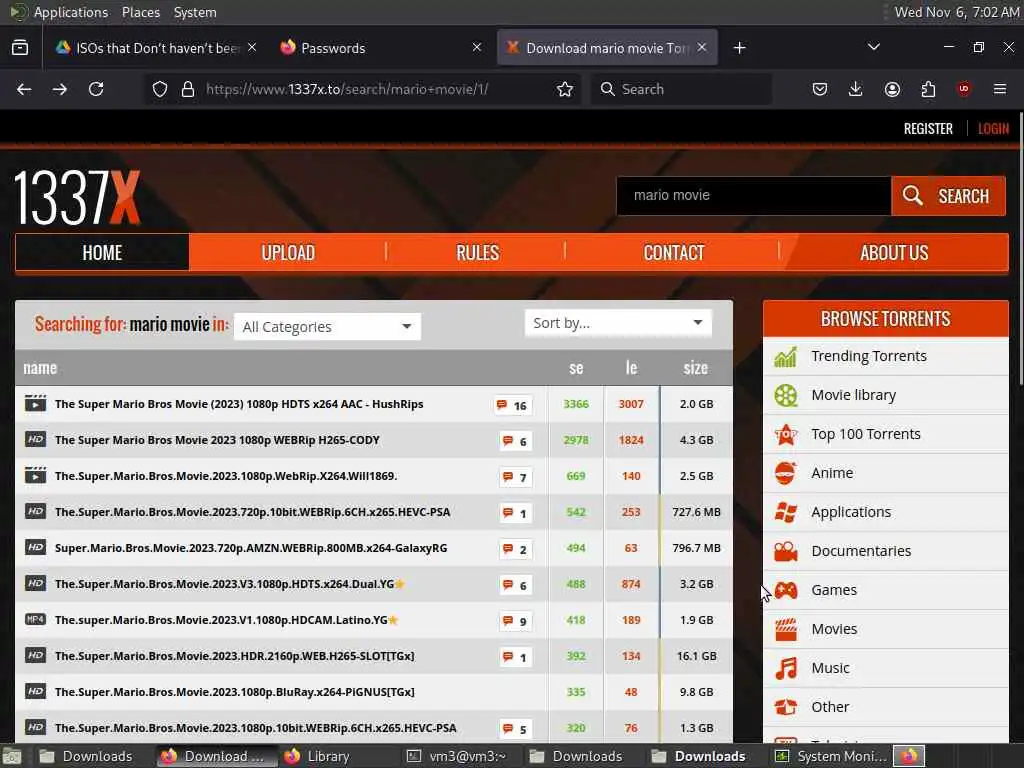Screen dimensions: 1024x768
Task: Click the orange SEARCH button
Action: coord(948,196)
